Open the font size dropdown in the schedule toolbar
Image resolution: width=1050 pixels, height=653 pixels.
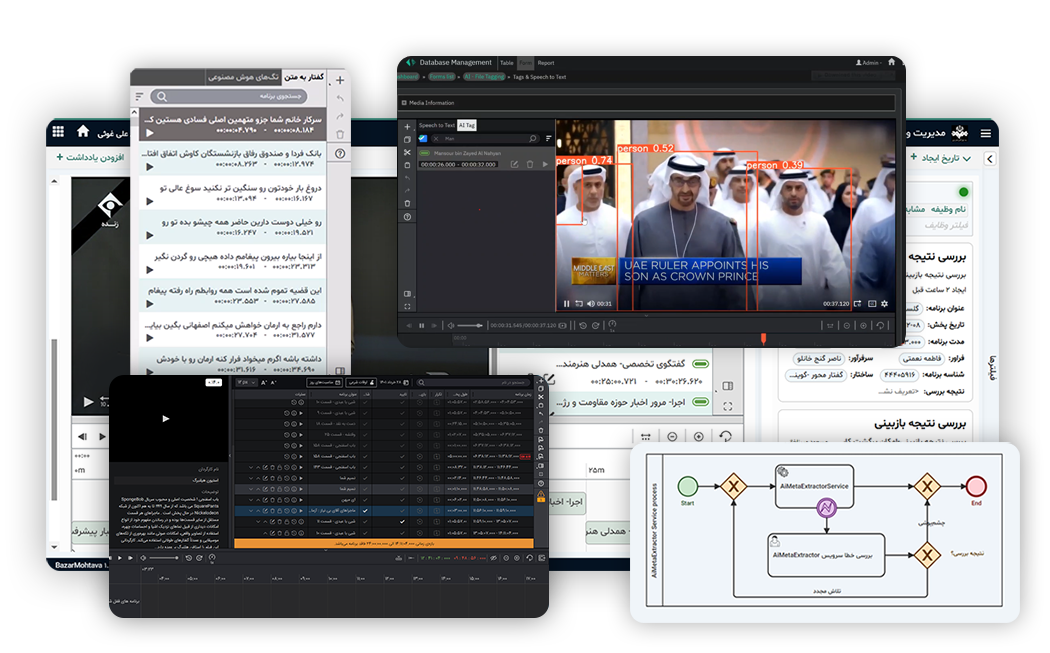point(246,382)
